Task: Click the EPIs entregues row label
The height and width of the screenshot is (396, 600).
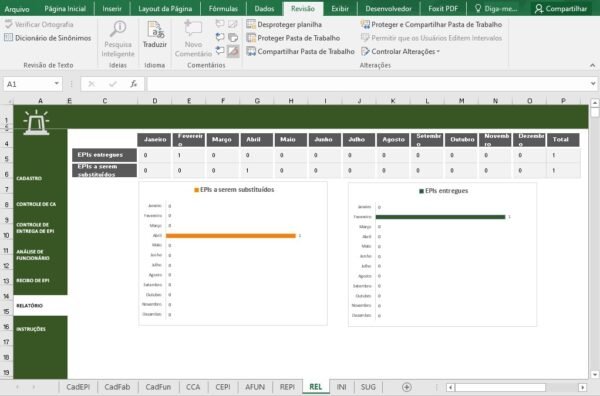Action: 104,155
